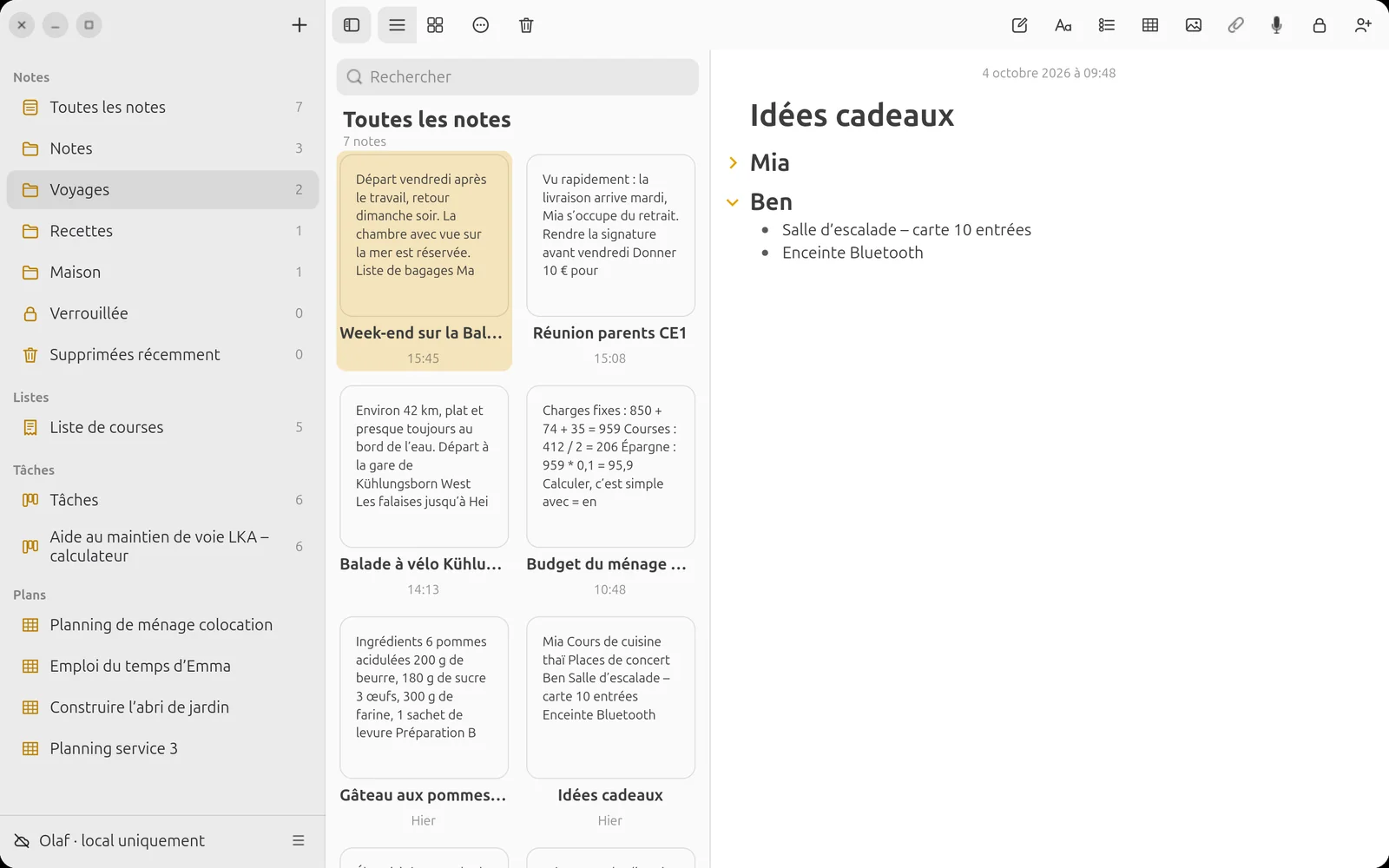The width and height of the screenshot is (1389, 868).
Task: Open Supprimées récemment
Action: (162, 354)
